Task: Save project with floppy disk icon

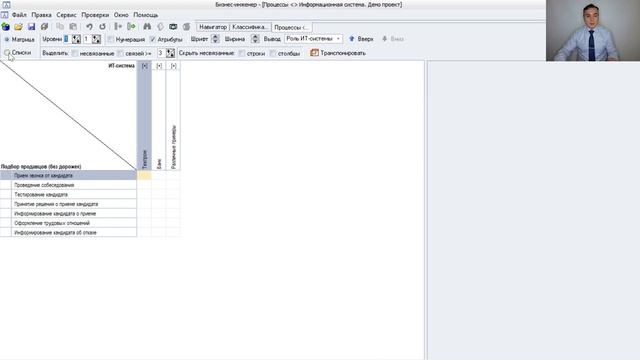Action: click(x=31, y=27)
